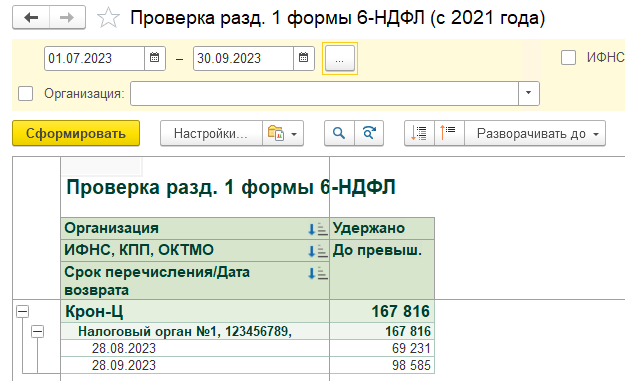The image size is (625, 381).
Task: Click the report title in the spreadsheet
Action: tap(231, 187)
